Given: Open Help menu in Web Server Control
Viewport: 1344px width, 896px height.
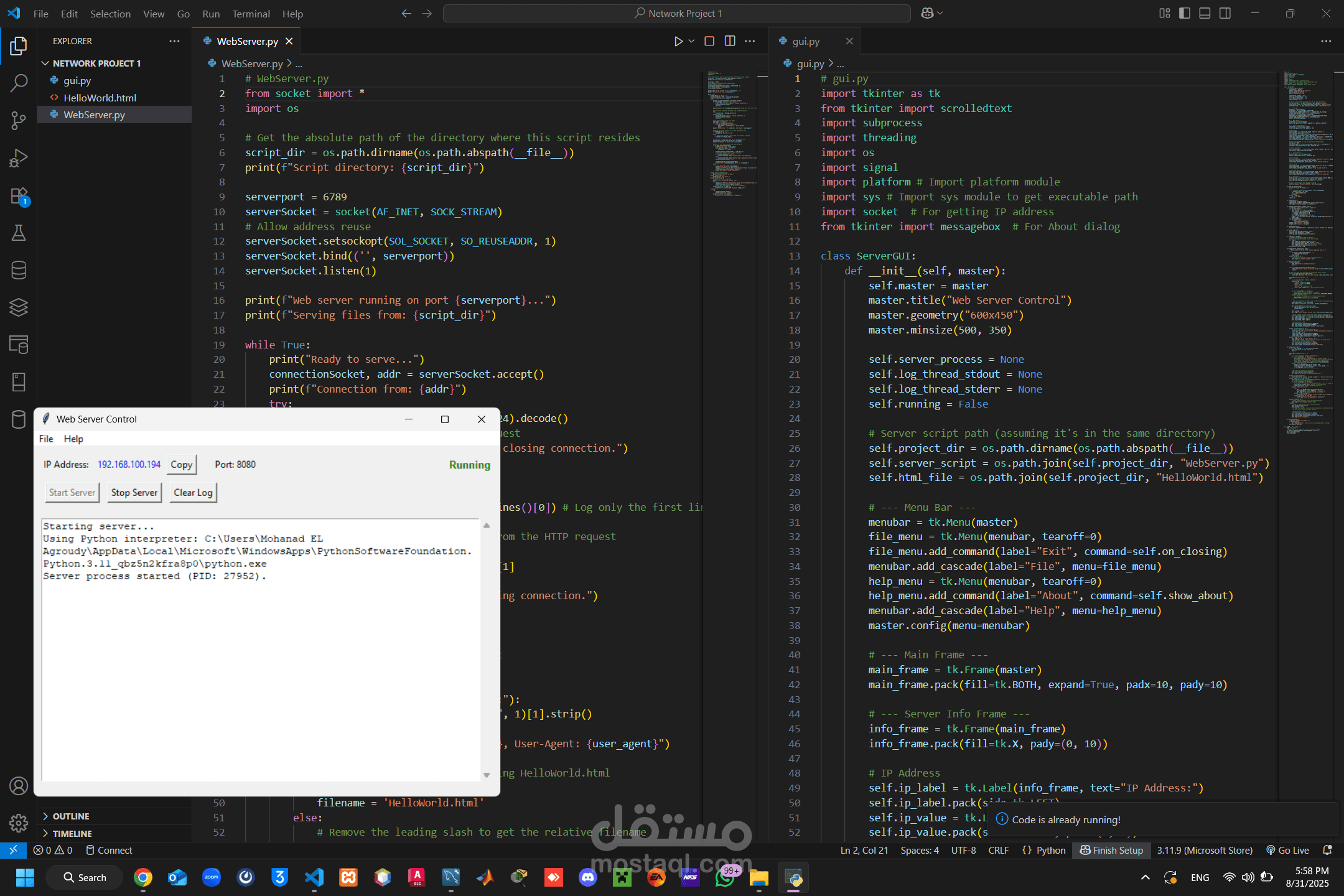Looking at the screenshot, I should click(x=73, y=439).
